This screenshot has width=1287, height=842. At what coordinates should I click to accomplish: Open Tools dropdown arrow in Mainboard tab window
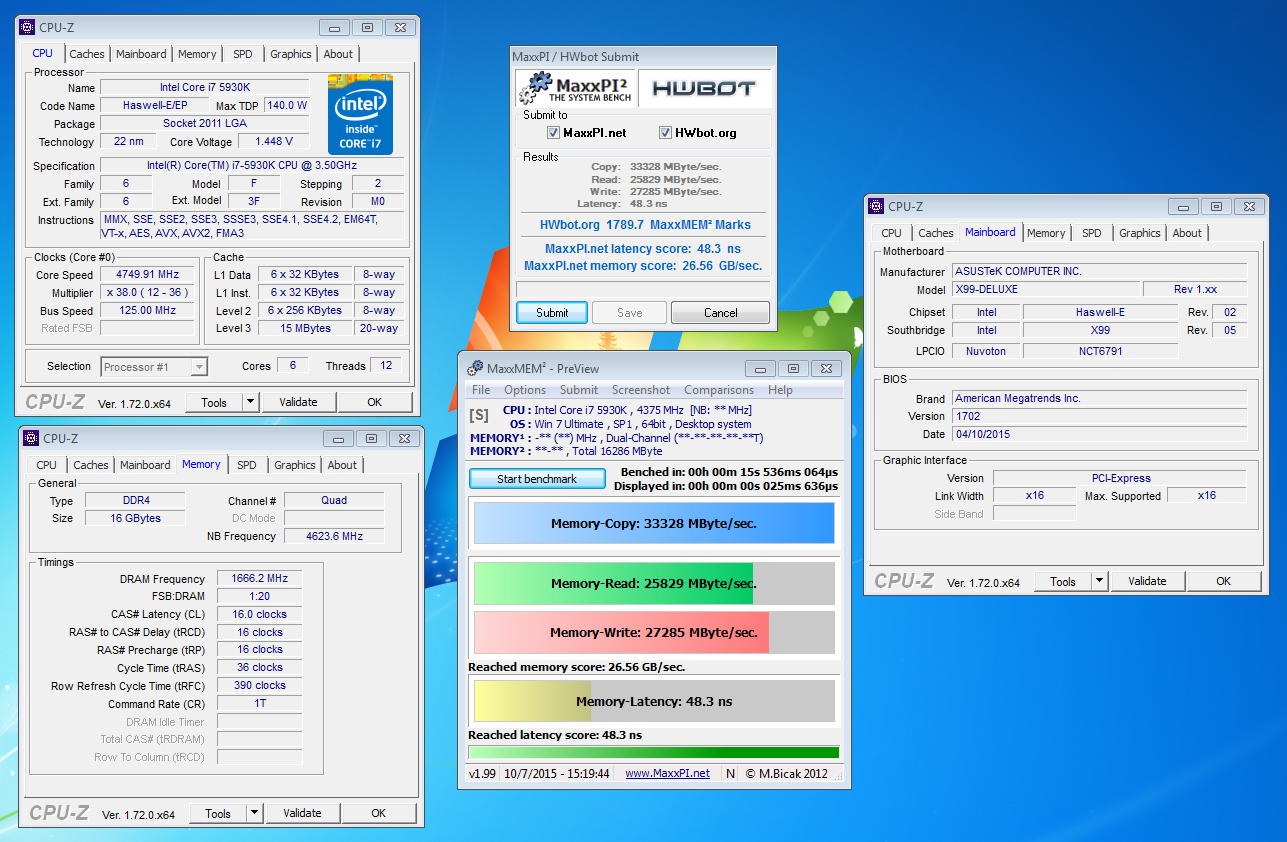(x=1099, y=581)
